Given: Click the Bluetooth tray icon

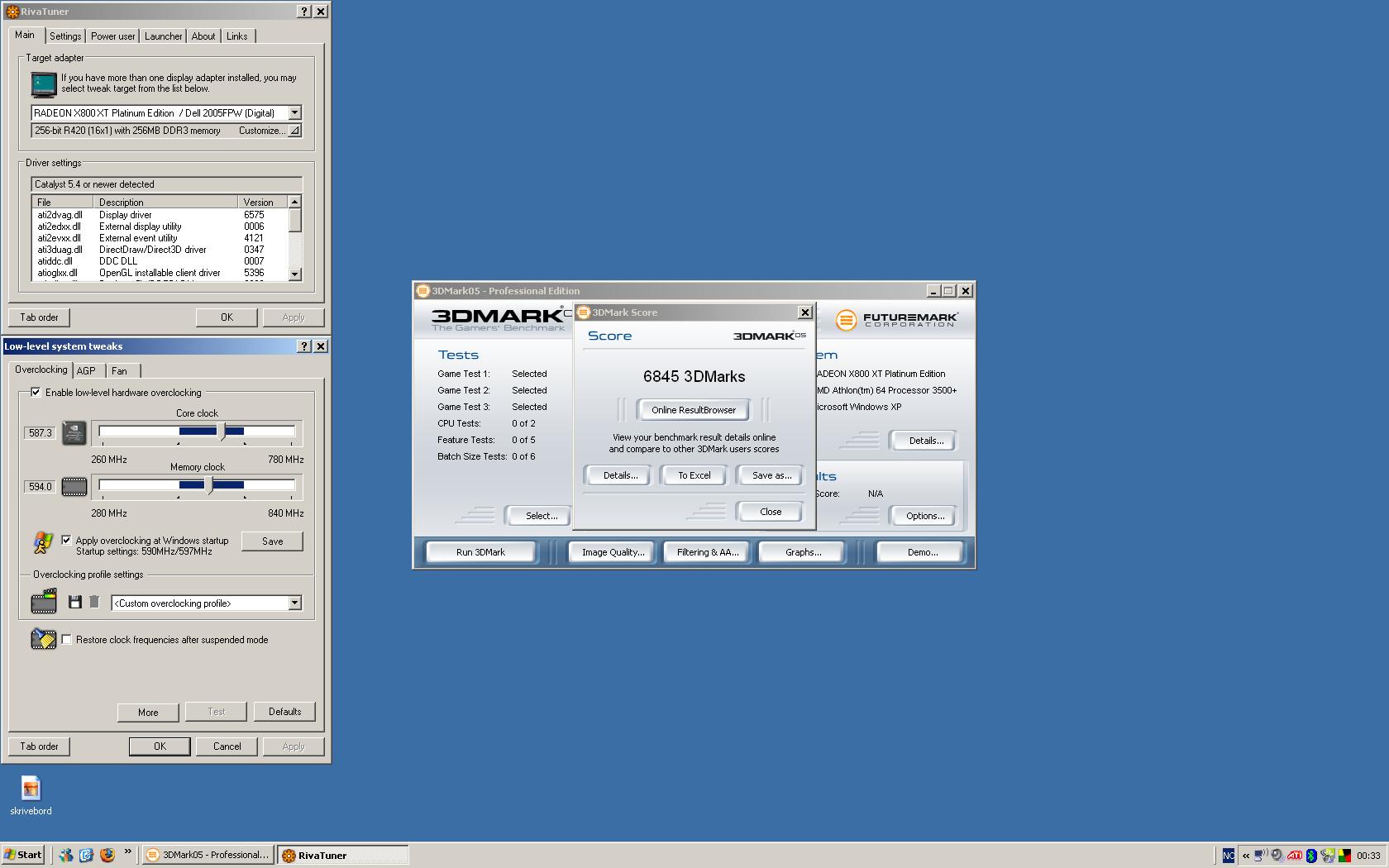Looking at the screenshot, I should pos(1311,856).
